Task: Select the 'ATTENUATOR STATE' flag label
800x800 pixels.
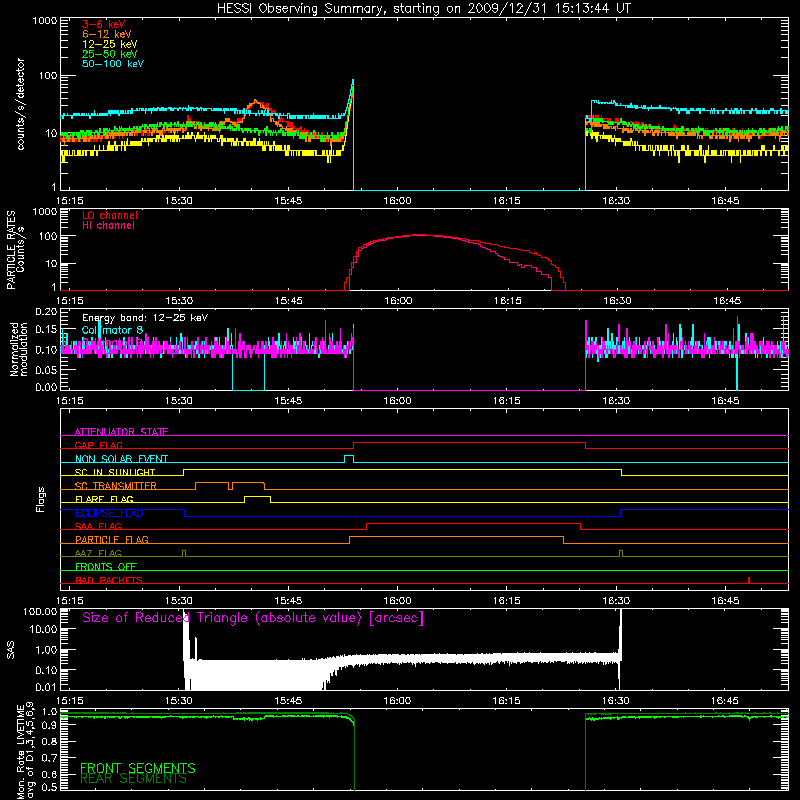Action: (x=121, y=432)
